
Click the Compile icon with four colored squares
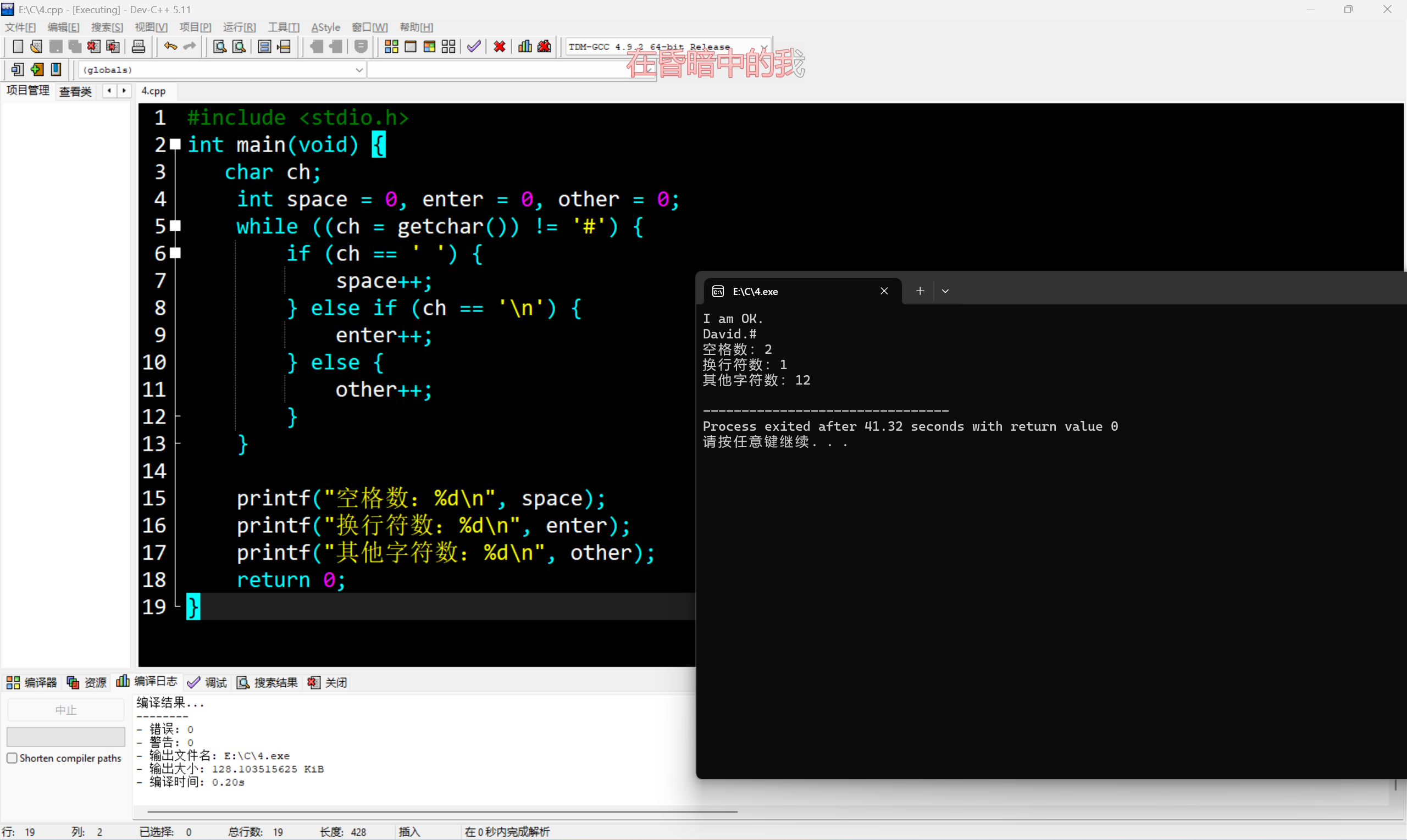pos(391,46)
